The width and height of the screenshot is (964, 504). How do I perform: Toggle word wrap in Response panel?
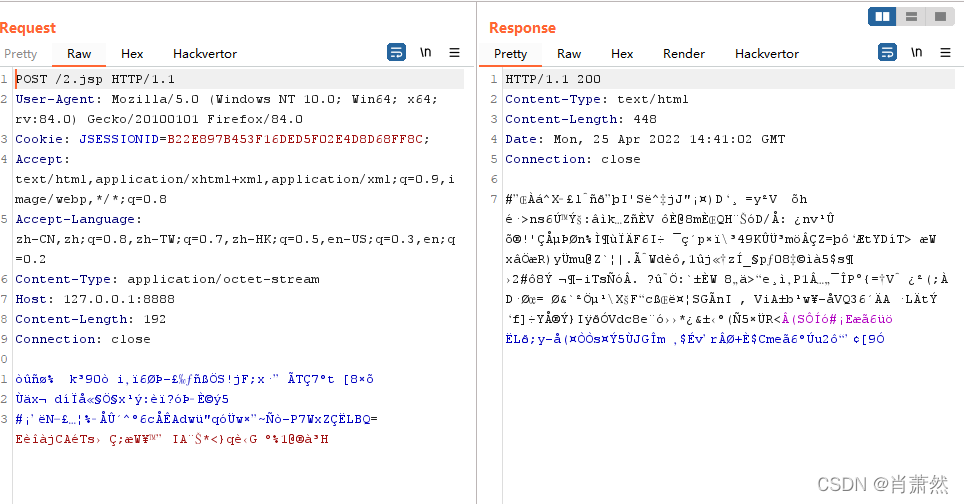(x=887, y=53)
